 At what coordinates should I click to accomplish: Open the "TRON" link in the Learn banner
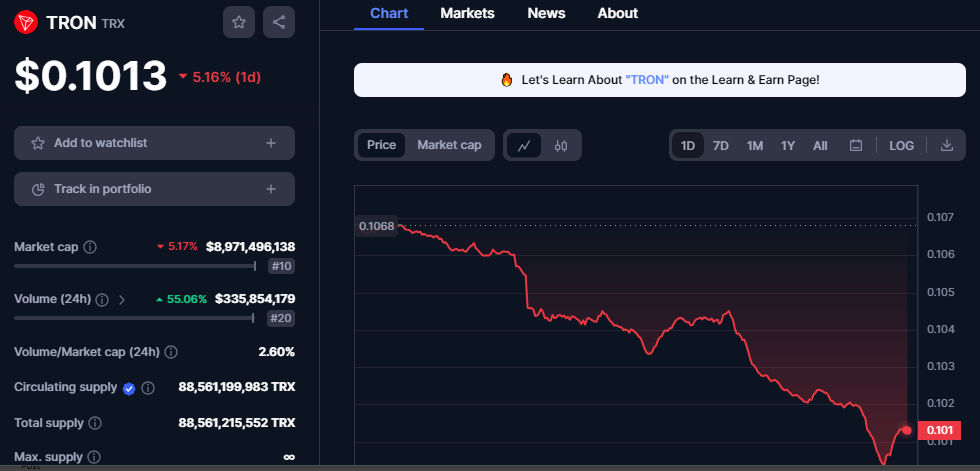(648, 80)
